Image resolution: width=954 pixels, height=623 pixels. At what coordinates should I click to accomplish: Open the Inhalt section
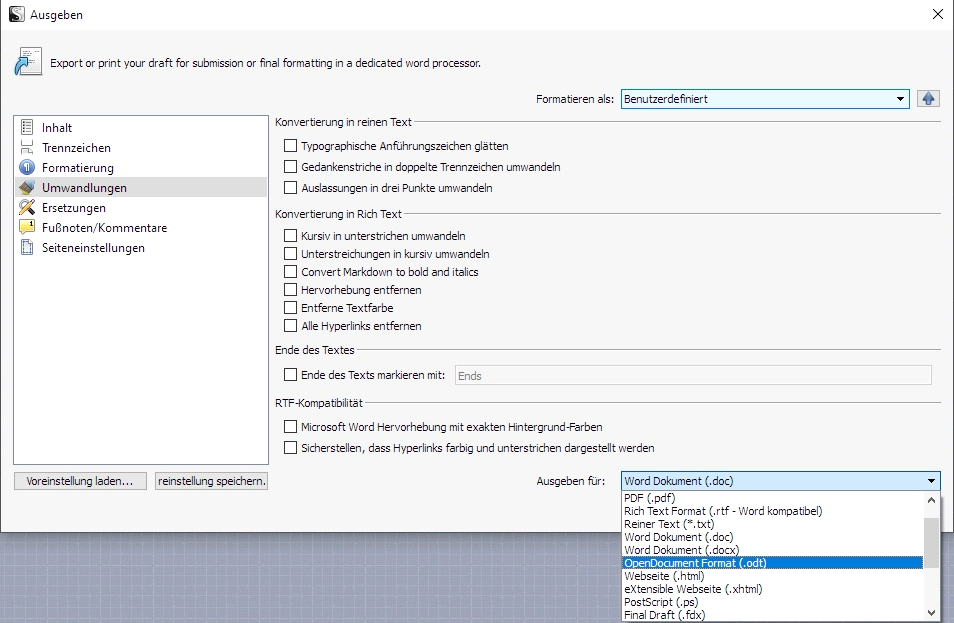click(x=141, y=127)
